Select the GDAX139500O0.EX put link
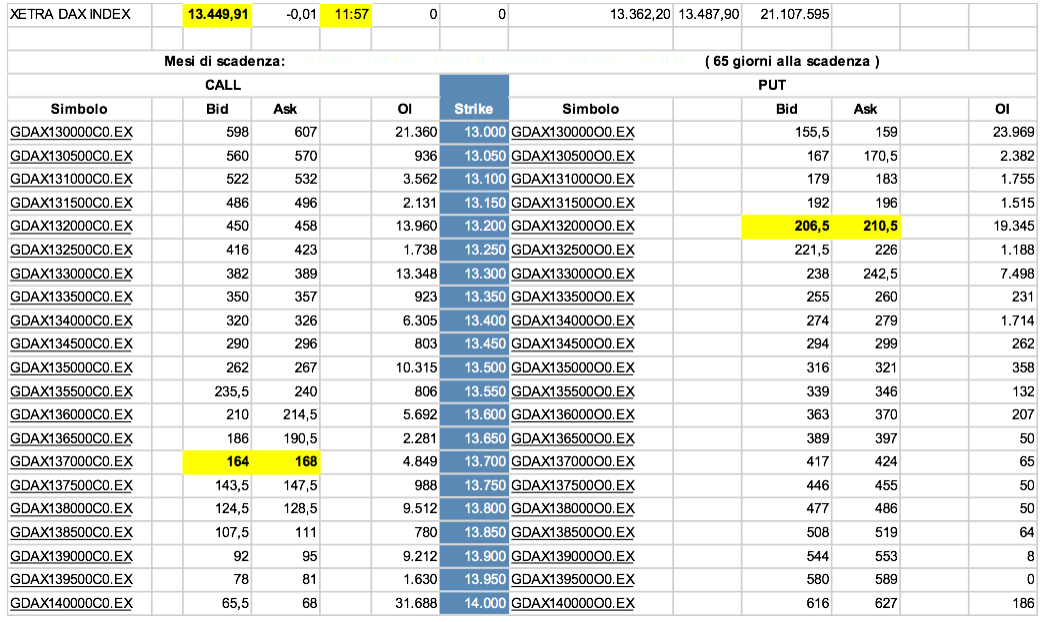The width and height of the screenshot is (1046, 622). 572,579
